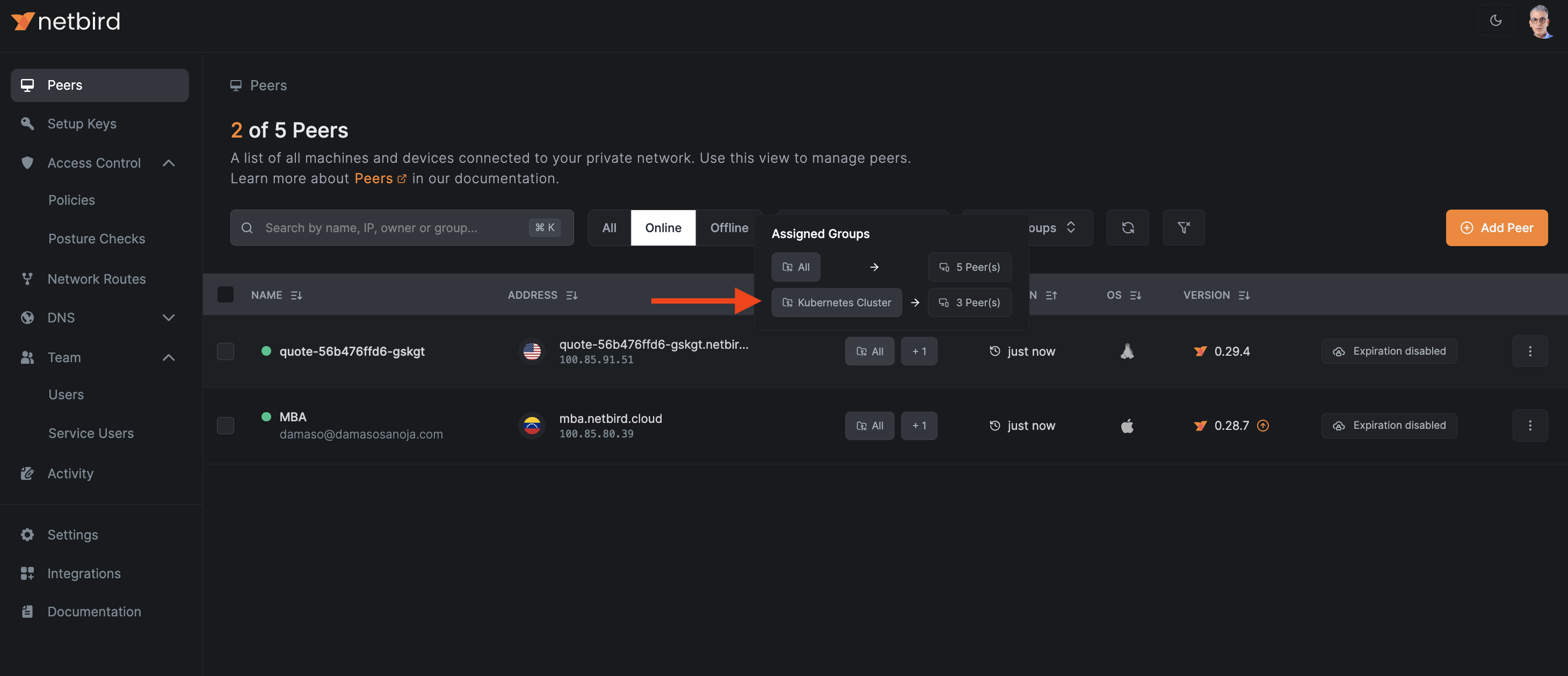Collapse the Access Control section
Image resolution: width=1568 pixels, height=676 pixels.
(169, 163)
